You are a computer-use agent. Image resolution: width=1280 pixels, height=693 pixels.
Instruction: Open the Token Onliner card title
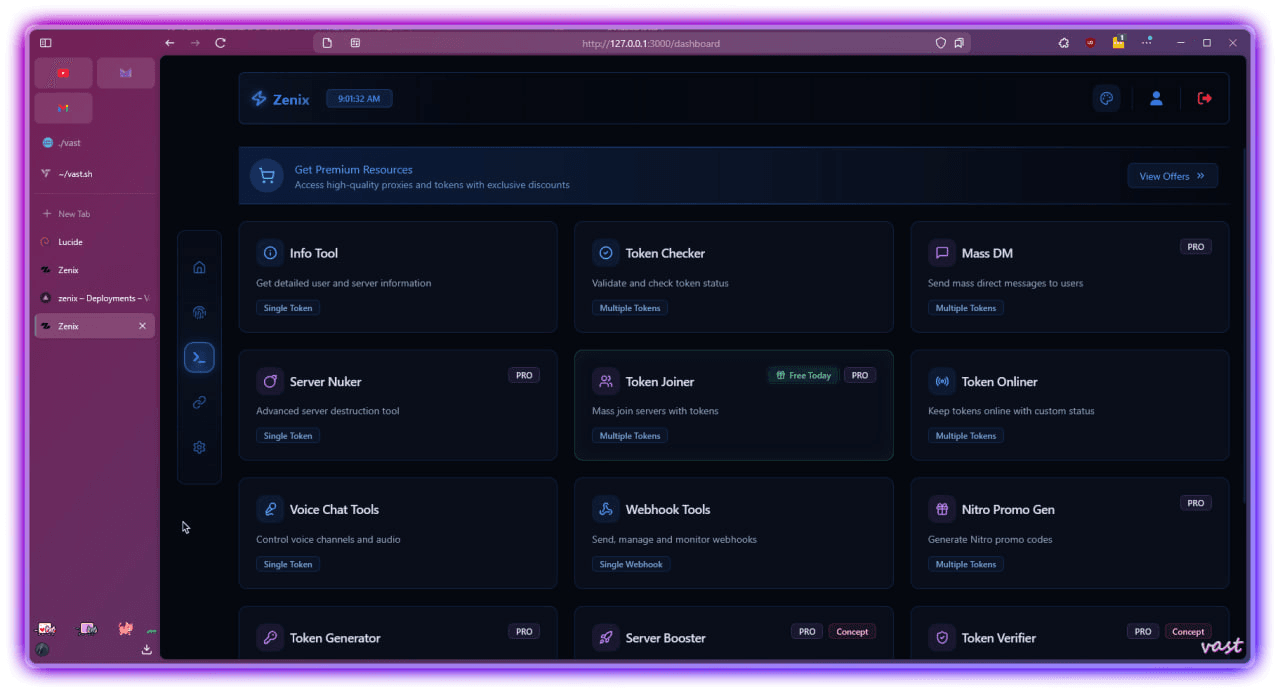tap(999, 382)
